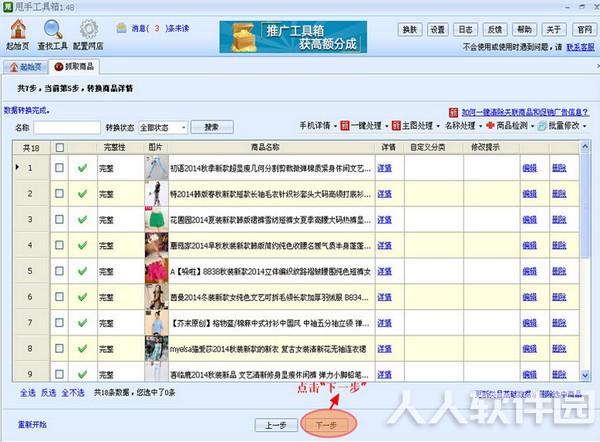The width and height of the screenshot is (600, 442).
Task: Check the checkbox for row 6
Action: coord(59,297)
